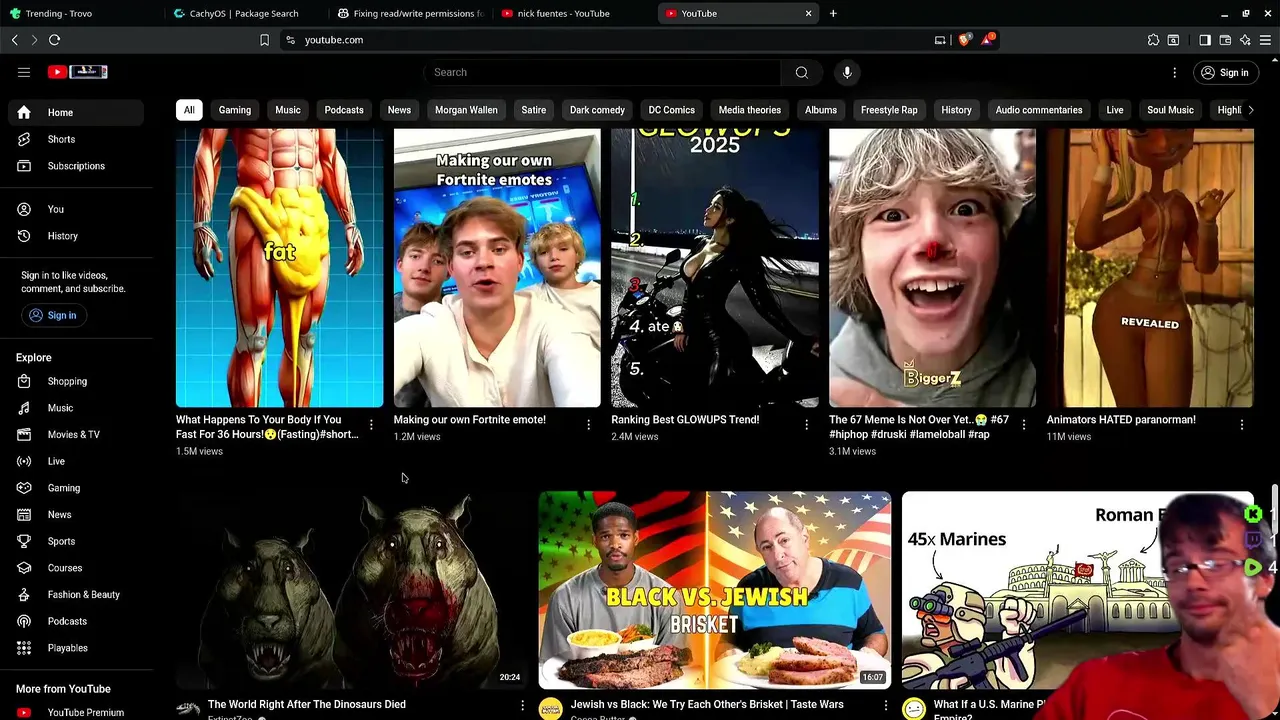Go back with the browser back arrow
The image size is (1280, 720).
pyautogui.click(x=15, y=40)
